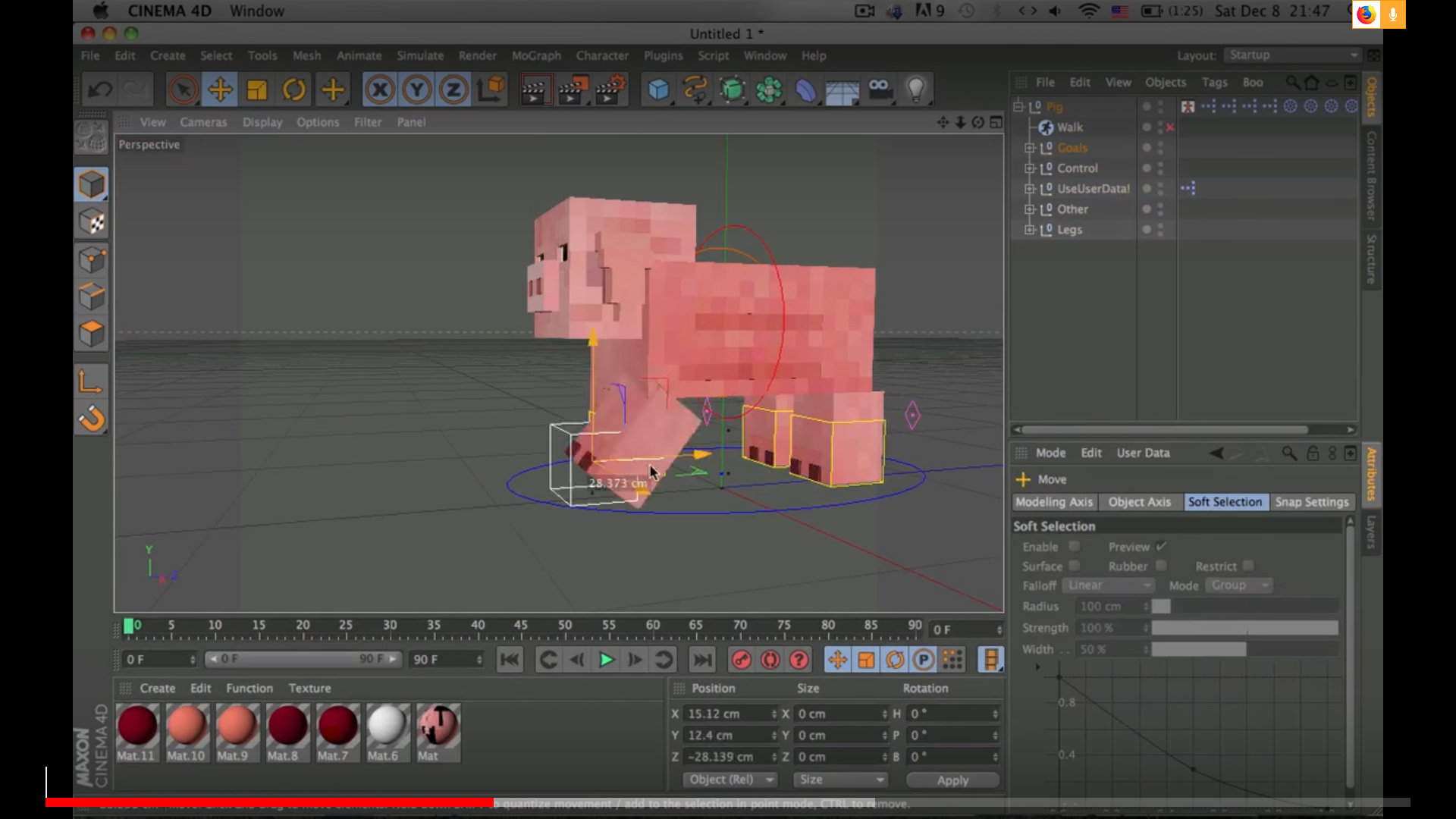Adjust the Radius slider
This screenshot has height=819, width=1456.
click(x=1244, y=607)
